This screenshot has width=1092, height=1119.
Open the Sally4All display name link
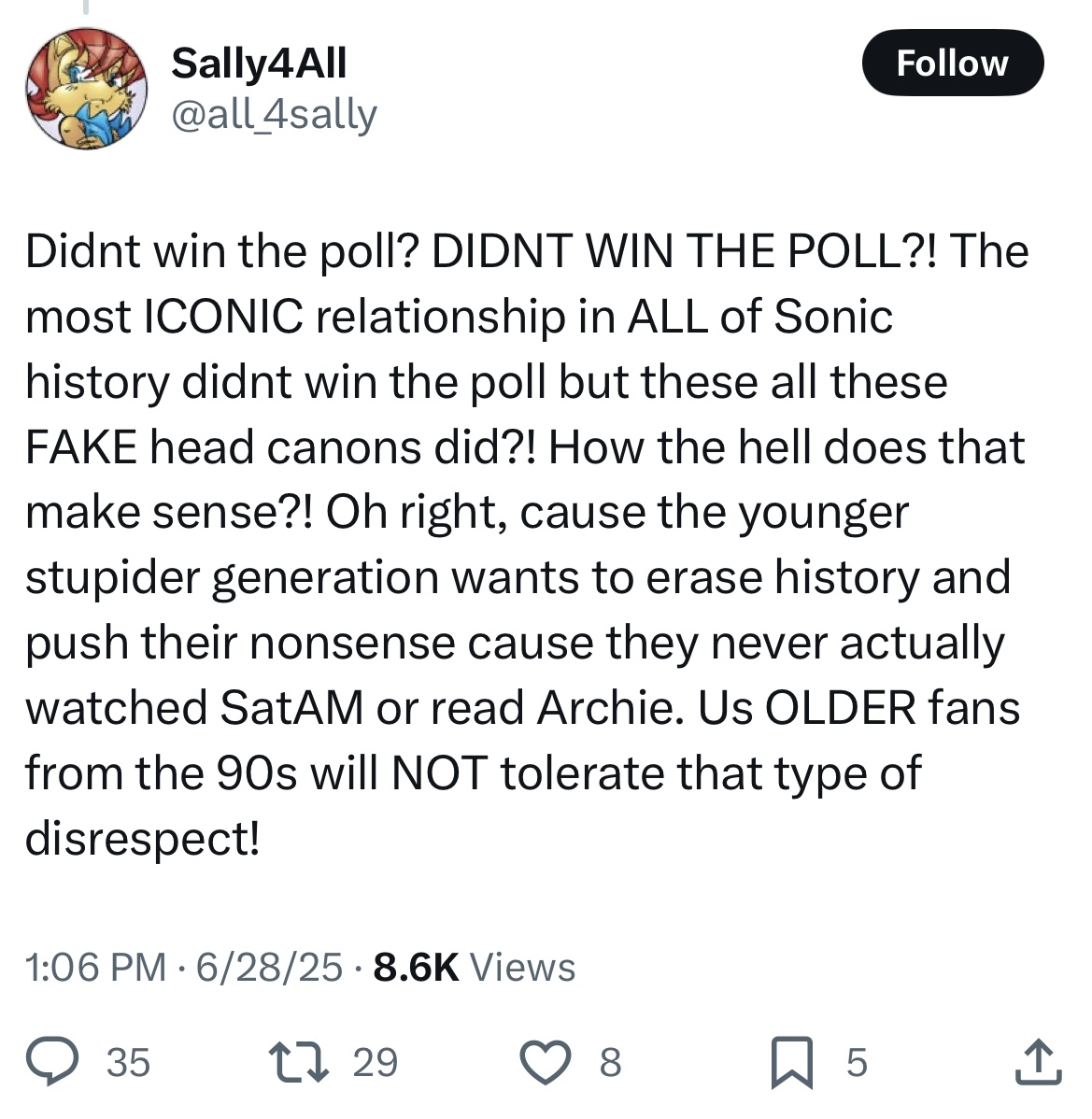259,63
